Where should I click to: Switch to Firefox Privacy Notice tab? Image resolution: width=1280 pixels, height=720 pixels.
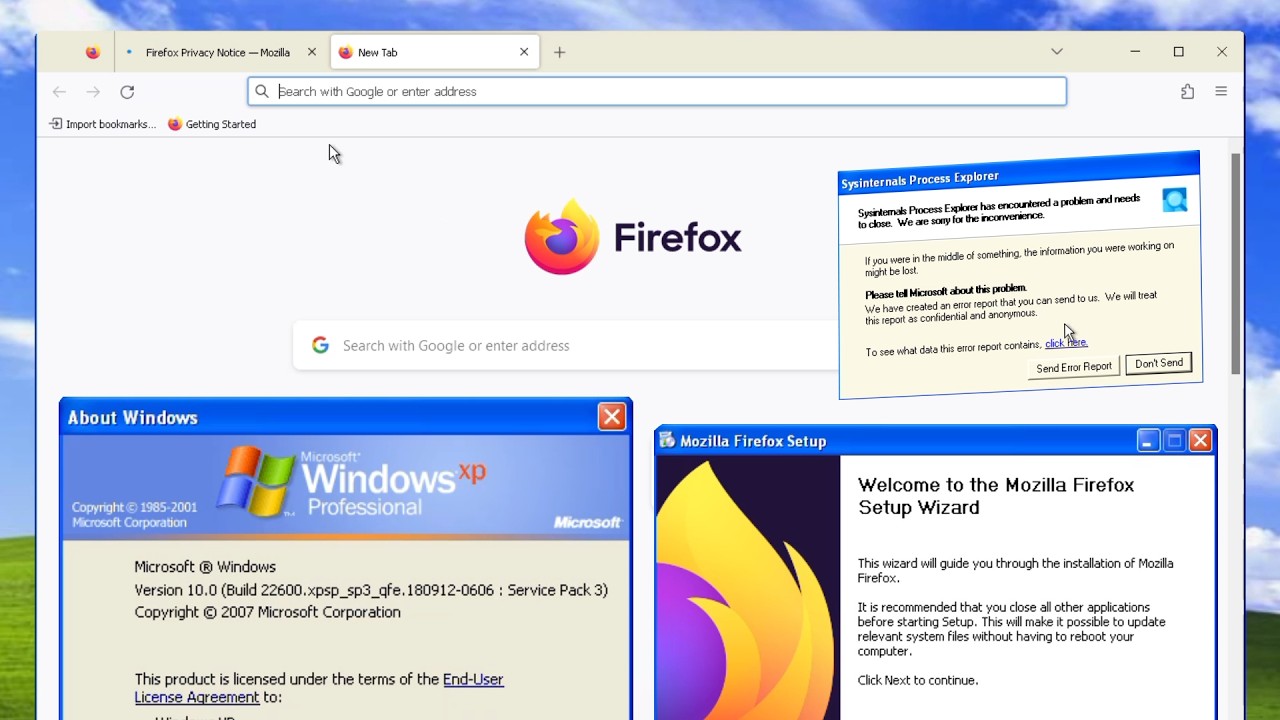coord(220,52)
